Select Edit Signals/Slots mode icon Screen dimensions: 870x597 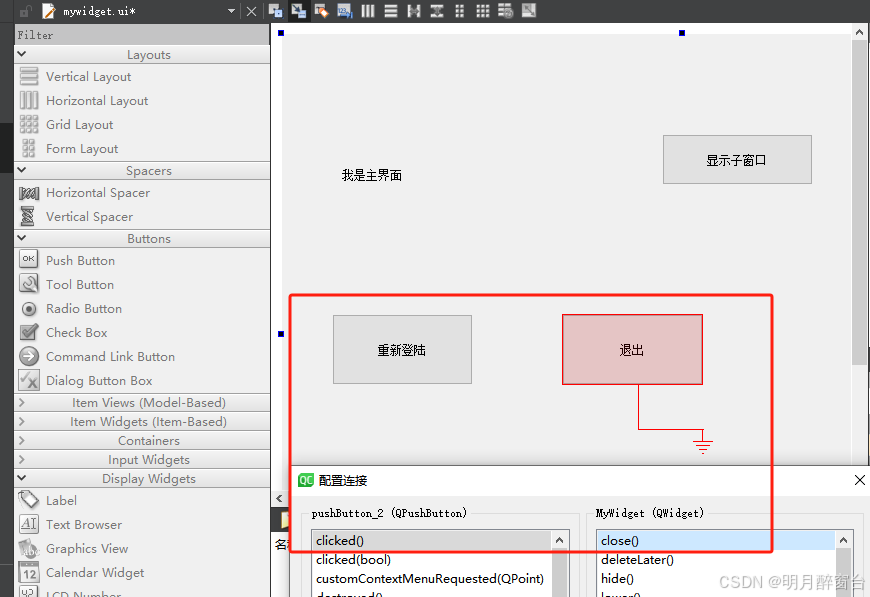(x=299, y=11)
